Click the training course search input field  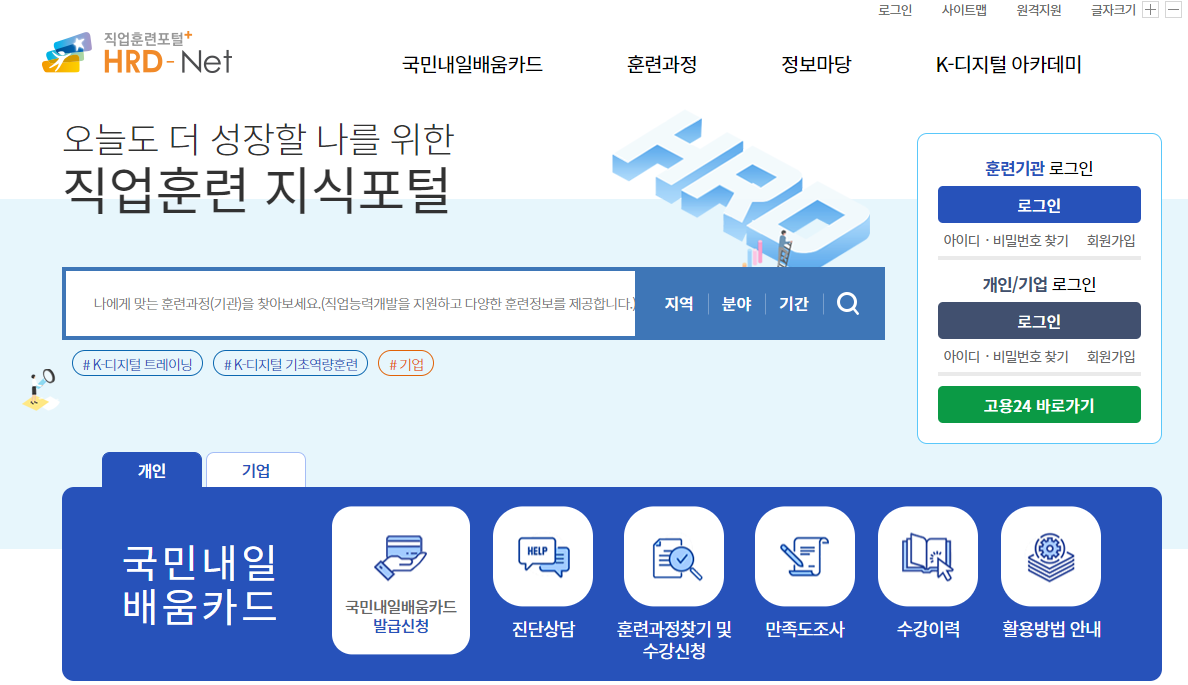click(x=350, y=304)
